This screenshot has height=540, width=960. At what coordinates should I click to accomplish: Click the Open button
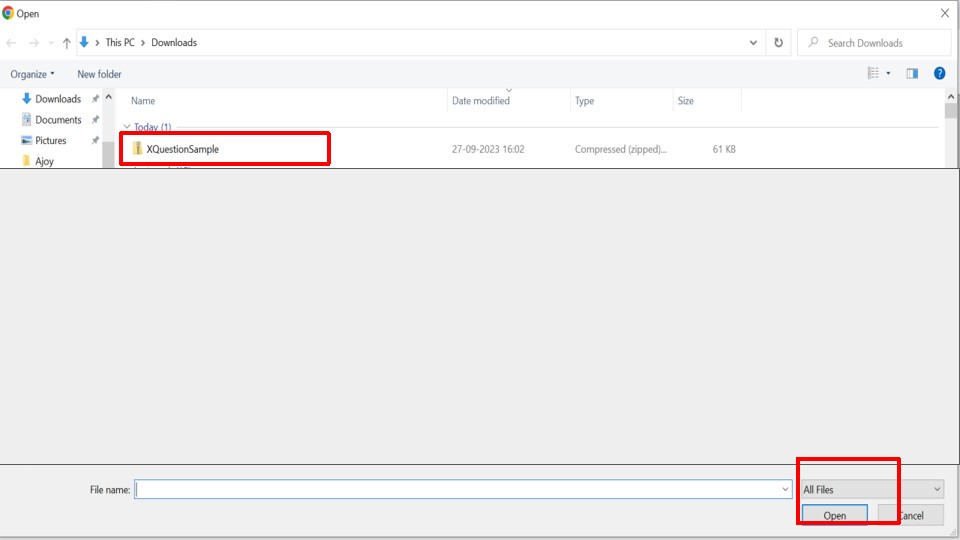pos(834,515)
